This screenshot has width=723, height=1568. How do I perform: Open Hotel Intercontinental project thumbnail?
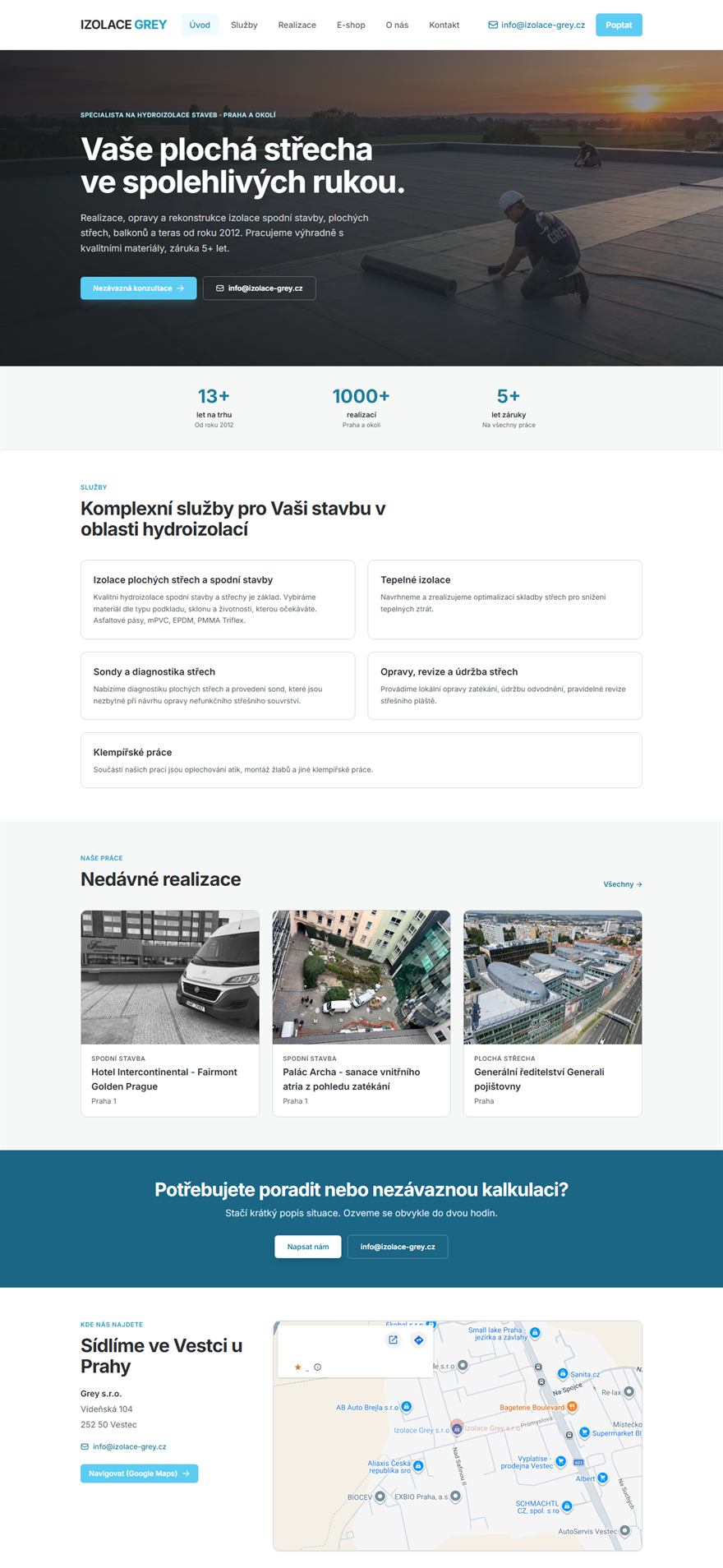[170, 977]
